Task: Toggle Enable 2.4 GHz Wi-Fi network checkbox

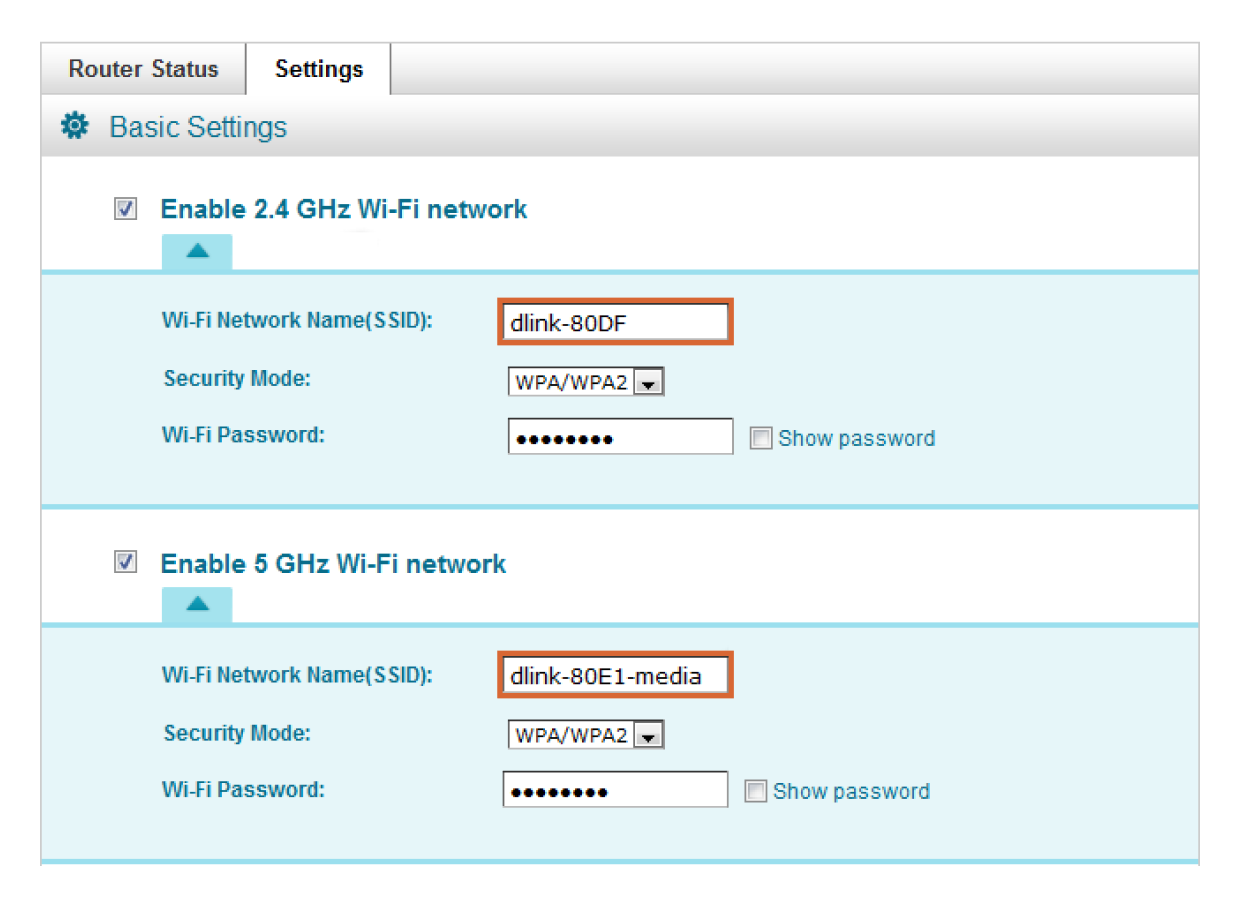Action: point(125,209)
